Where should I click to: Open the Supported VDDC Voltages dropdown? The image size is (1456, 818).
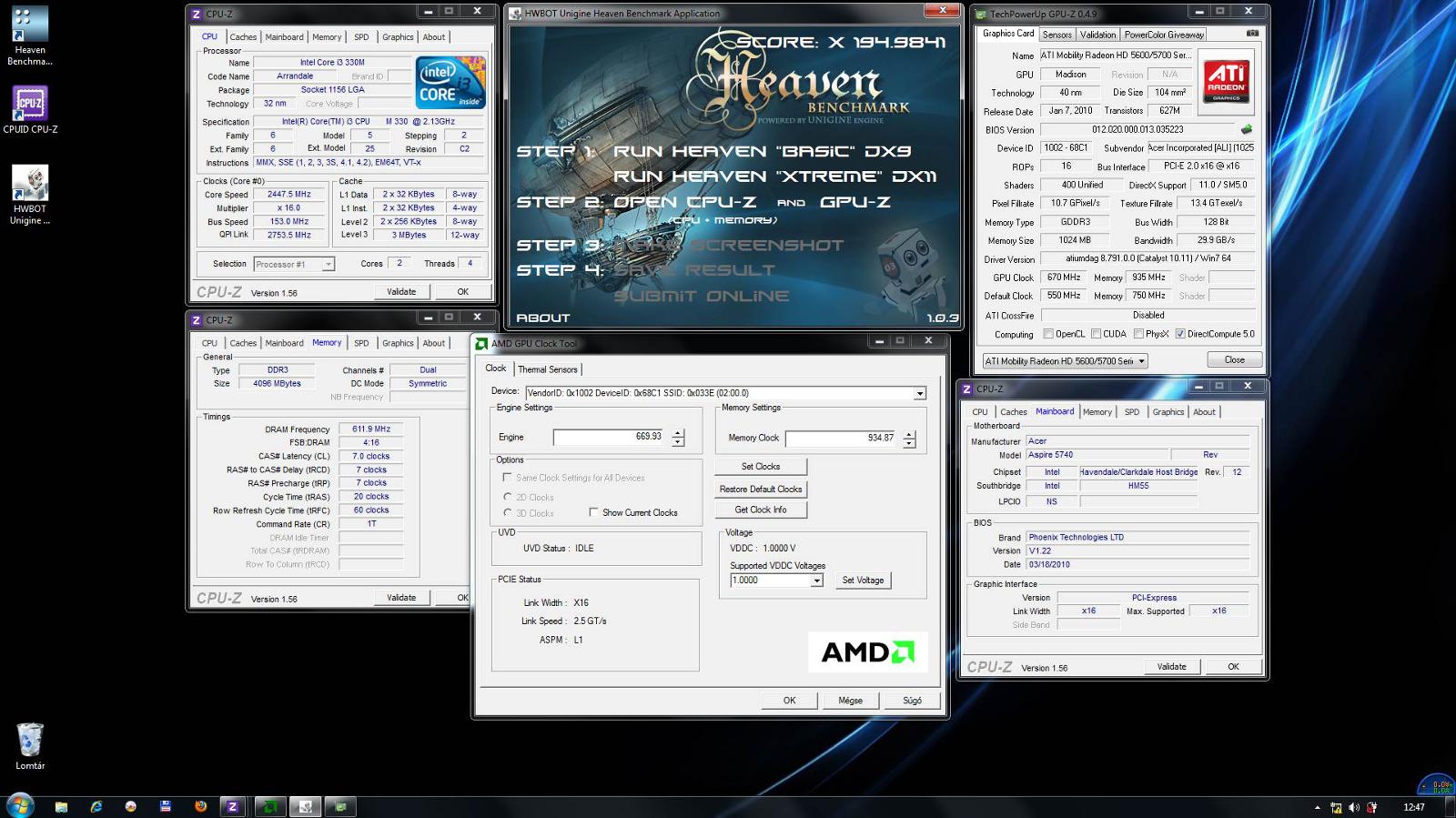[816, 581]
